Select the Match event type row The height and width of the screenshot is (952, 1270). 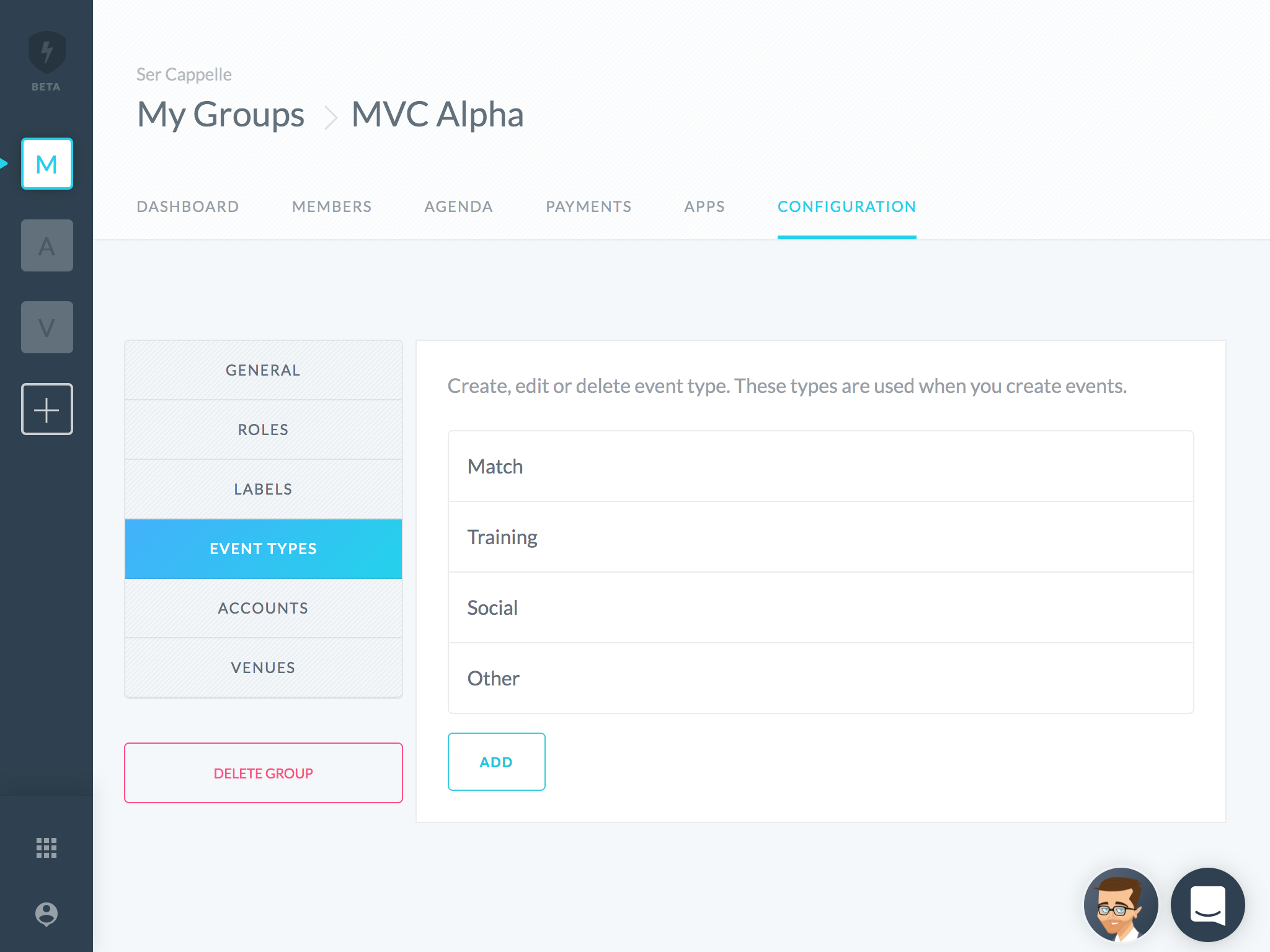point(821,466)
